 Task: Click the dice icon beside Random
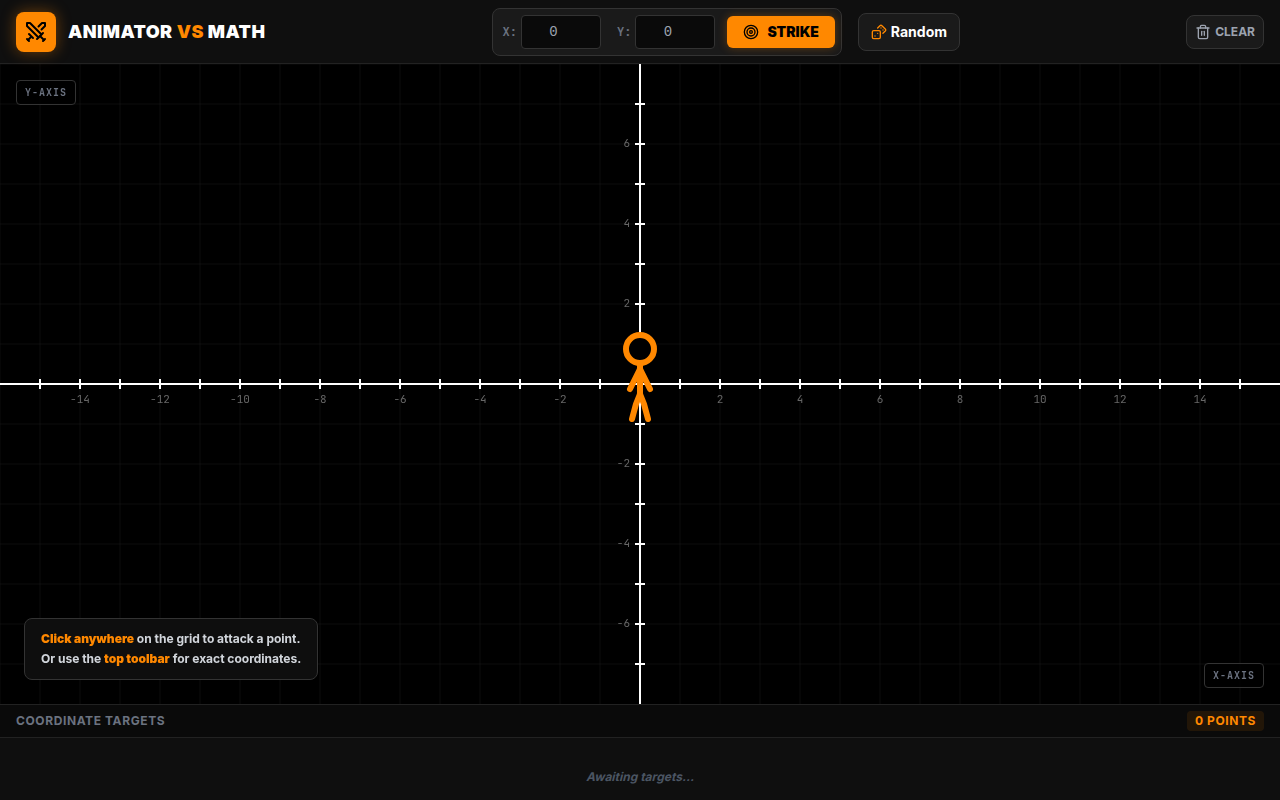[x=878, y=32]
